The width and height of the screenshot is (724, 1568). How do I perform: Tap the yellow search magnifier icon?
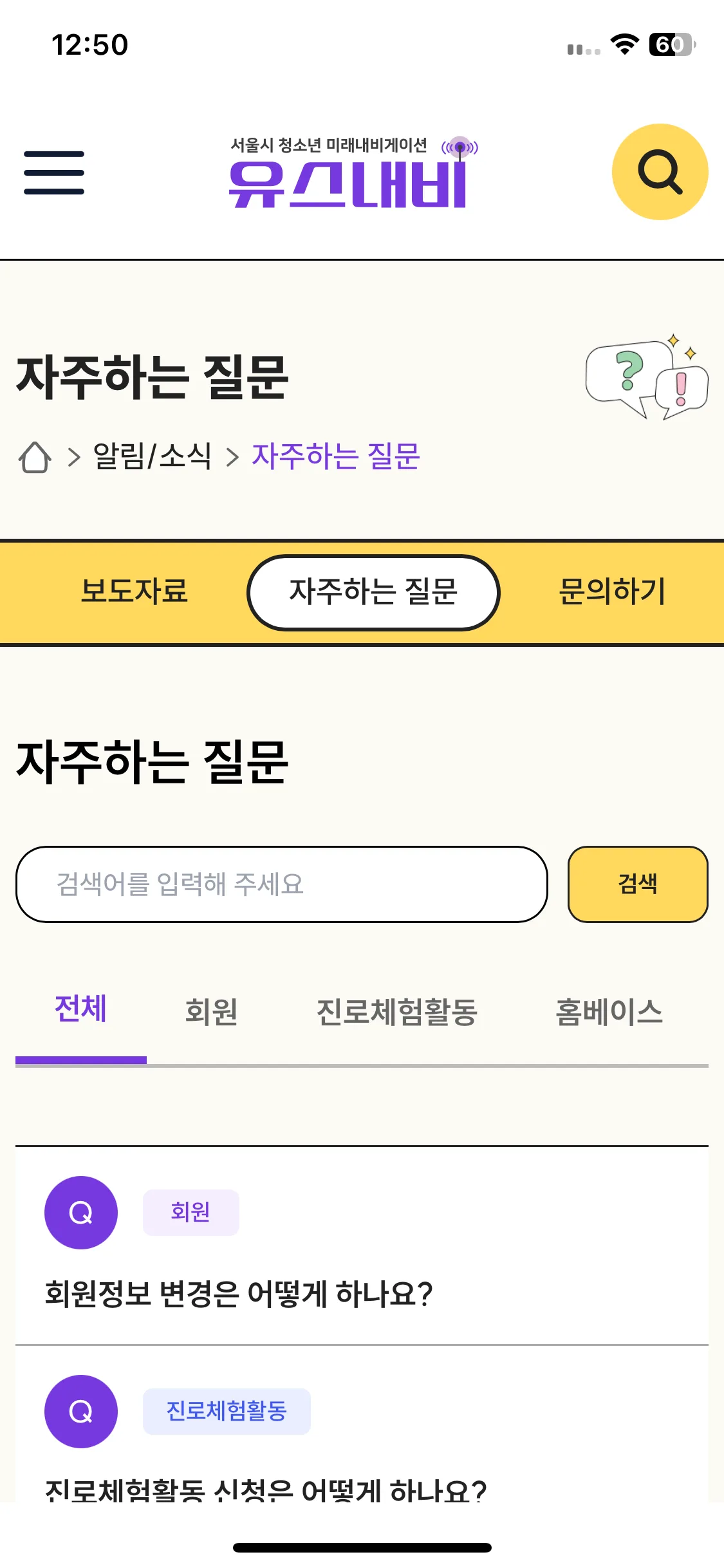660,172
